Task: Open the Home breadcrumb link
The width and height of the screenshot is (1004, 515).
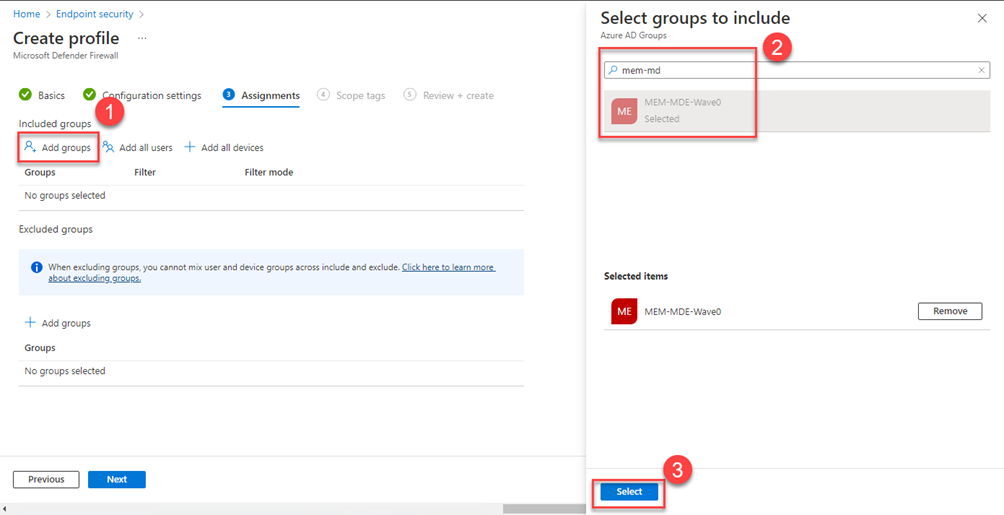Action: pyautogui.click(x=27, y=13)
